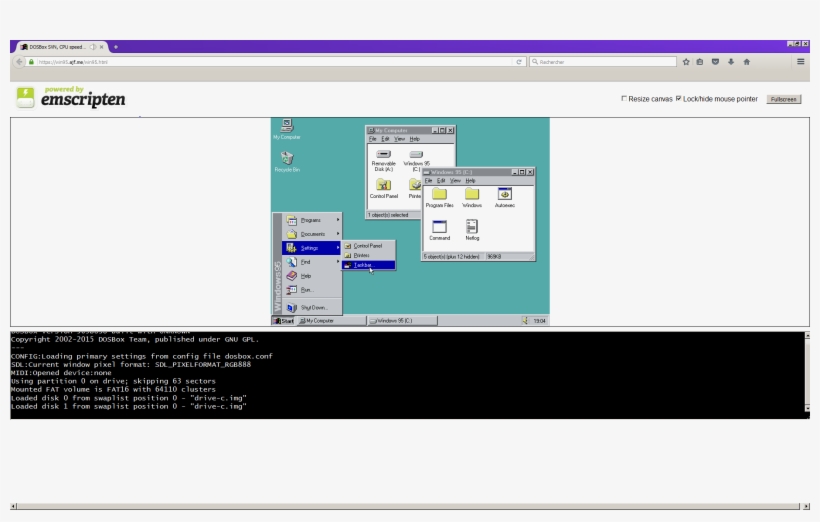The width and height of the screenshot is (820, 522).
Task: Close the DOSBox SVN browser tab
Action: click(101, 47)
